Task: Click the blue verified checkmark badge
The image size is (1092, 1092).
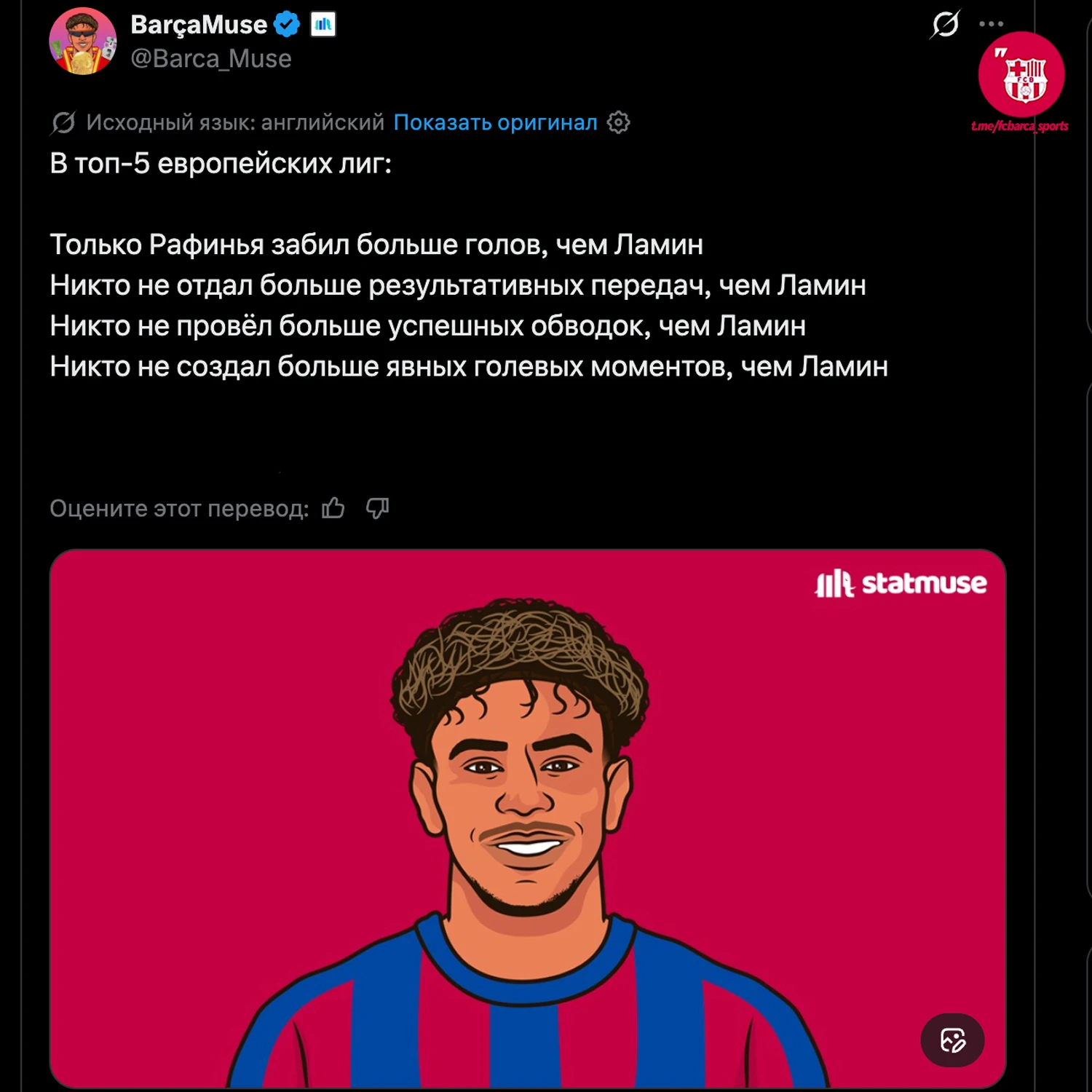Action: tap(287, 25)
